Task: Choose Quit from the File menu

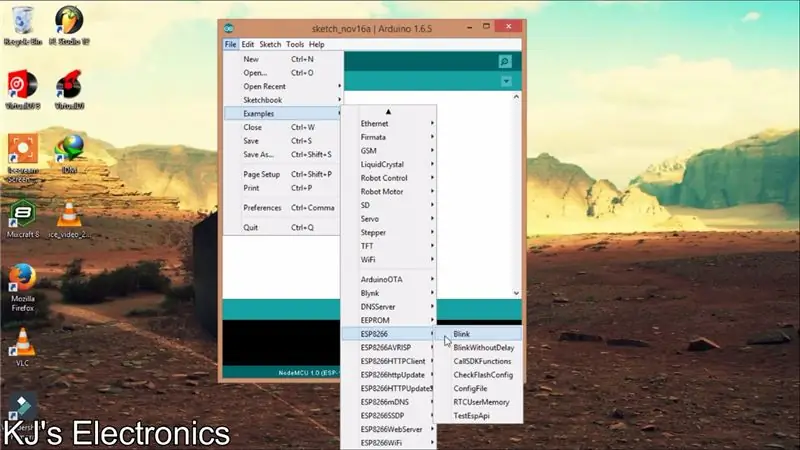Action: pyautogui.click(x=283, y=228)
